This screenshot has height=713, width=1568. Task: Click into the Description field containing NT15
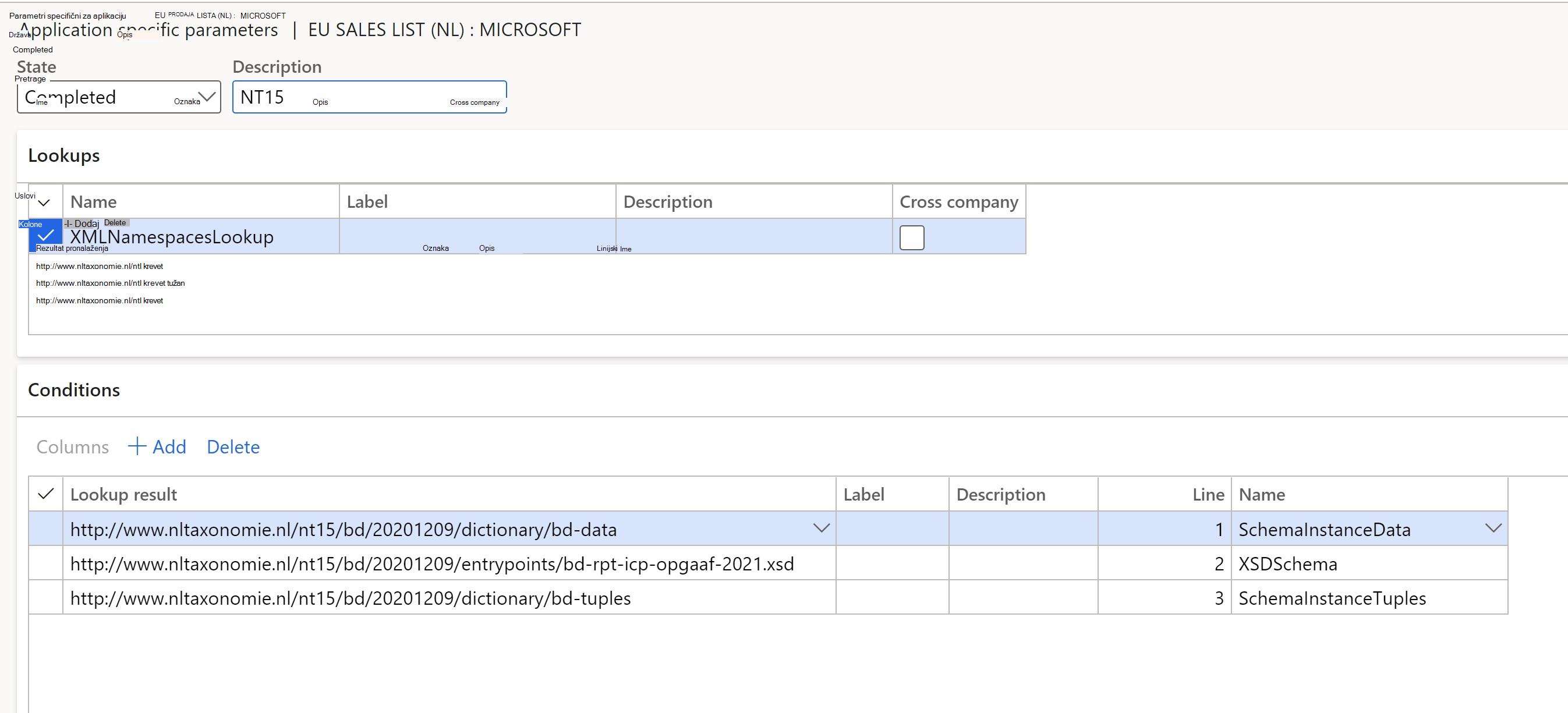(370, 97)
